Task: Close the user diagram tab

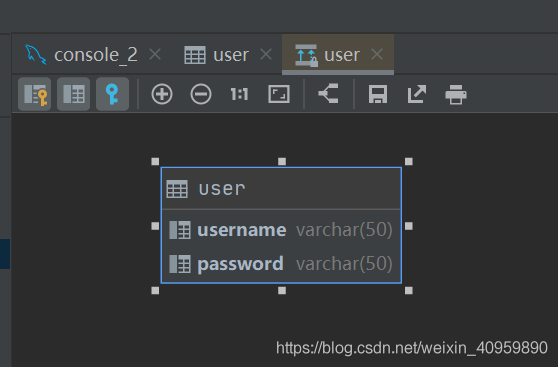Action: [x=377, y=54]
